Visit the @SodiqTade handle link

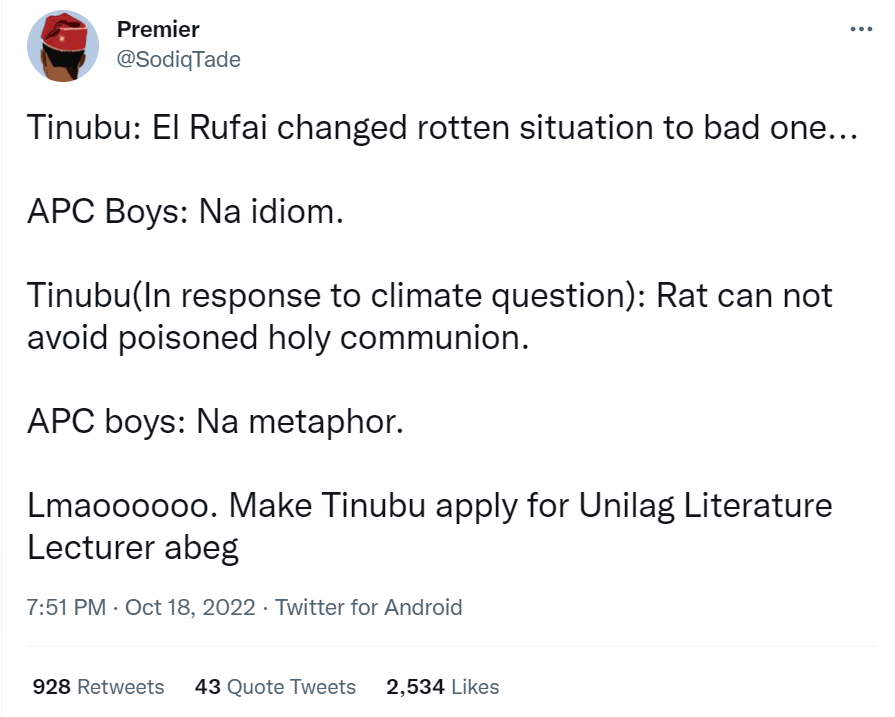tap(178, 59)
